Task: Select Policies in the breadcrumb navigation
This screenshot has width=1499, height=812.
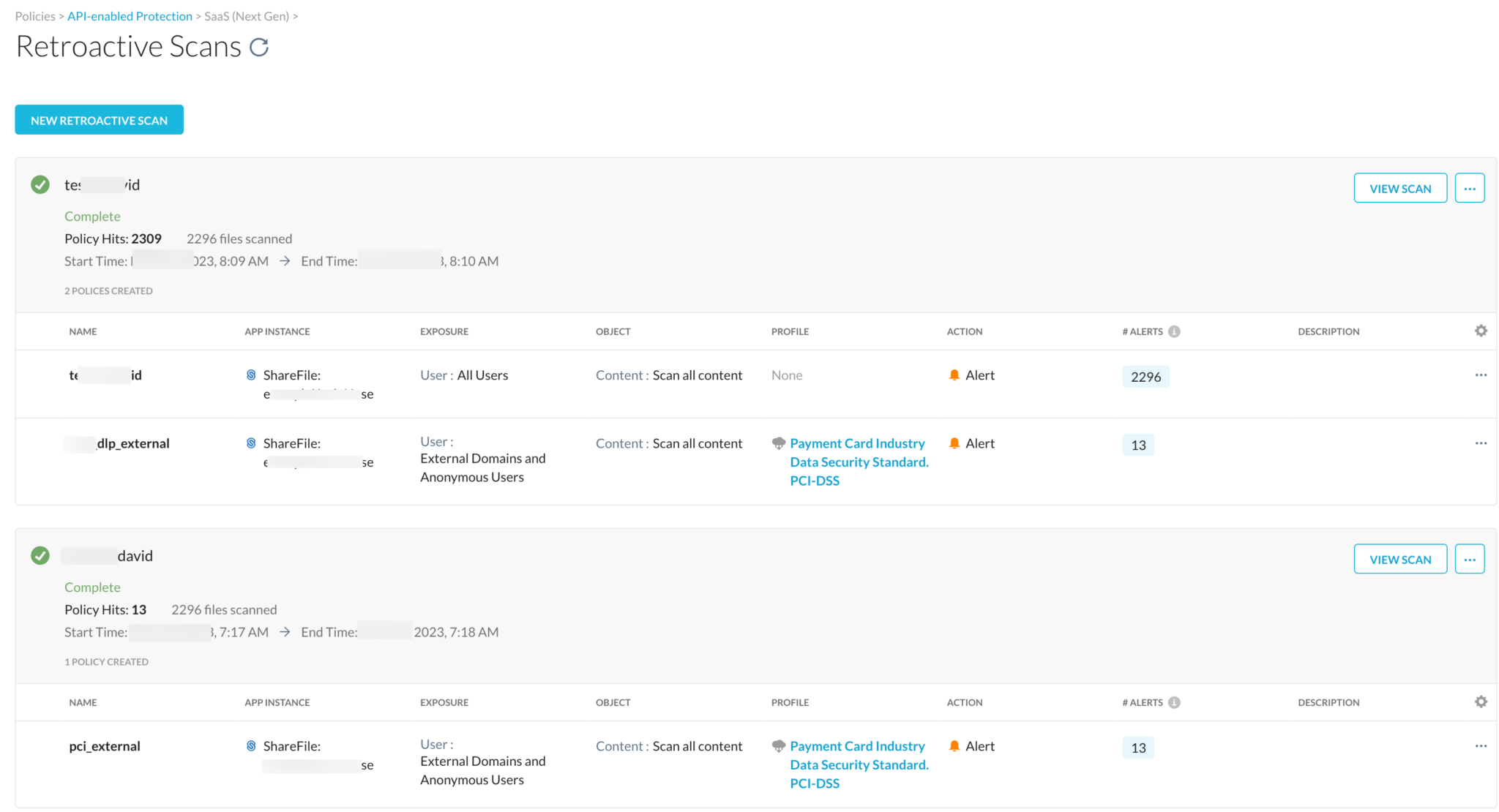Action: pos(34,15)
